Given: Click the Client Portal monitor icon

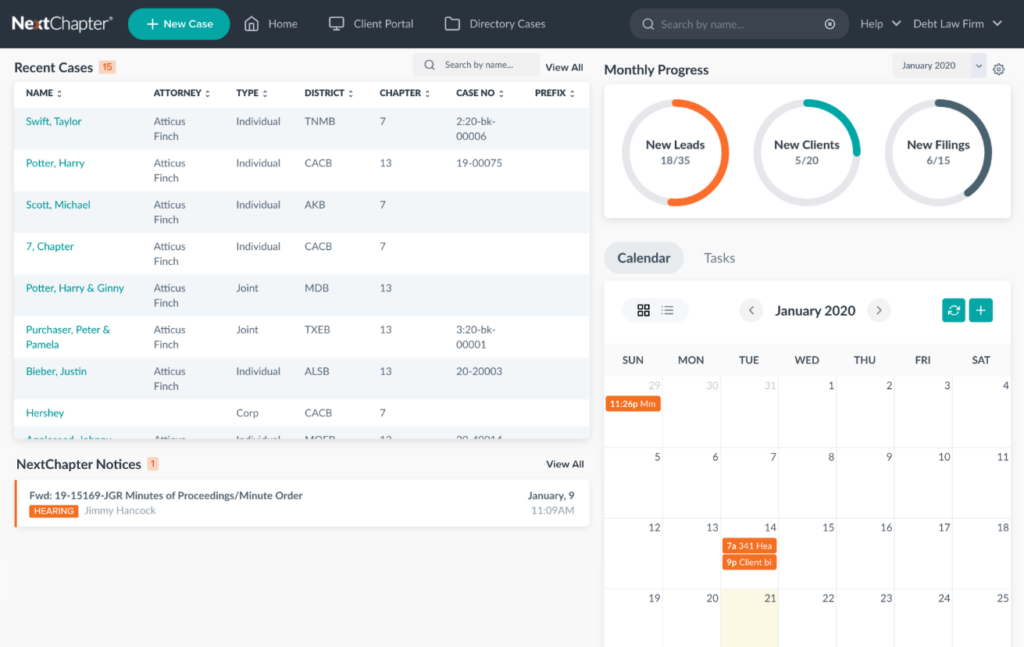Looking at the screenshot, I should tap(336, 24).
